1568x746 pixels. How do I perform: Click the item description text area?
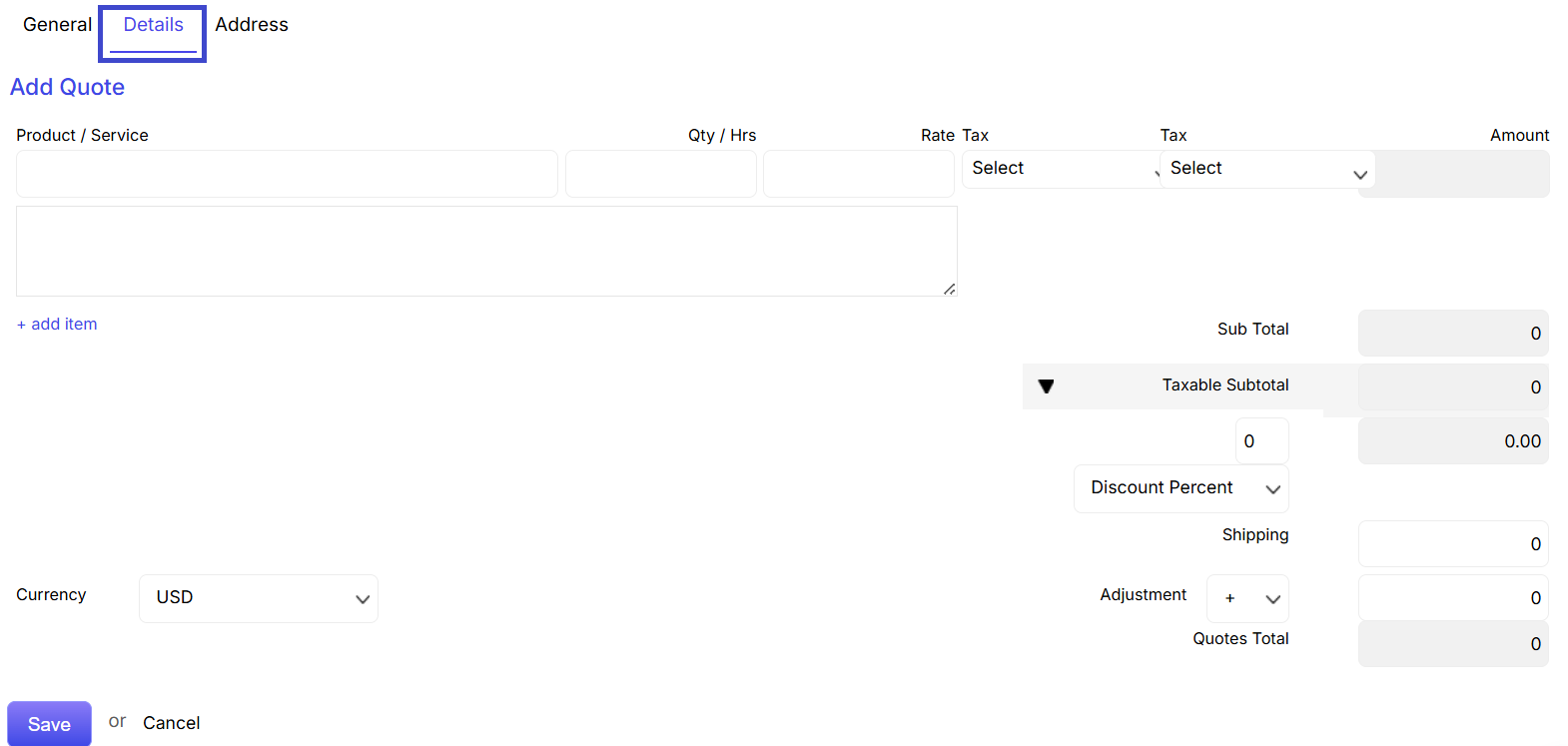coord(486,251)
